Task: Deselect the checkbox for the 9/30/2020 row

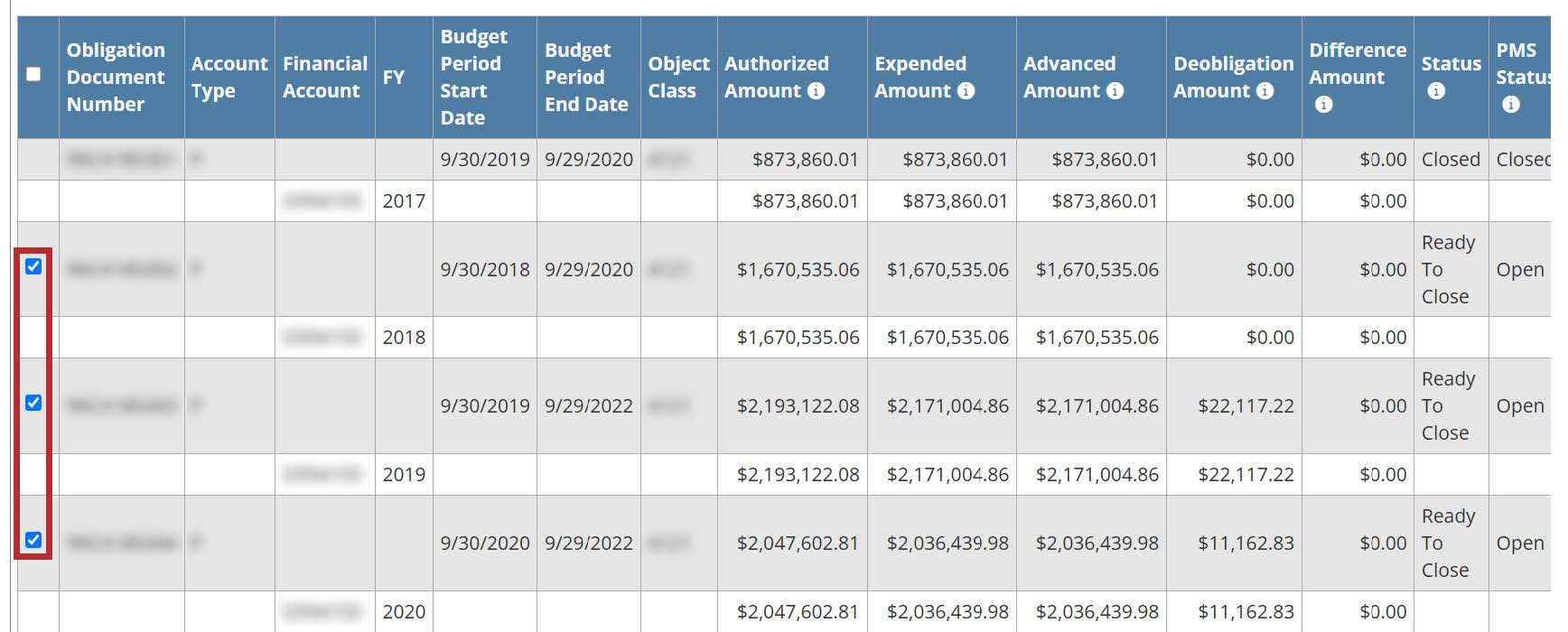Action: pos(33,540)
